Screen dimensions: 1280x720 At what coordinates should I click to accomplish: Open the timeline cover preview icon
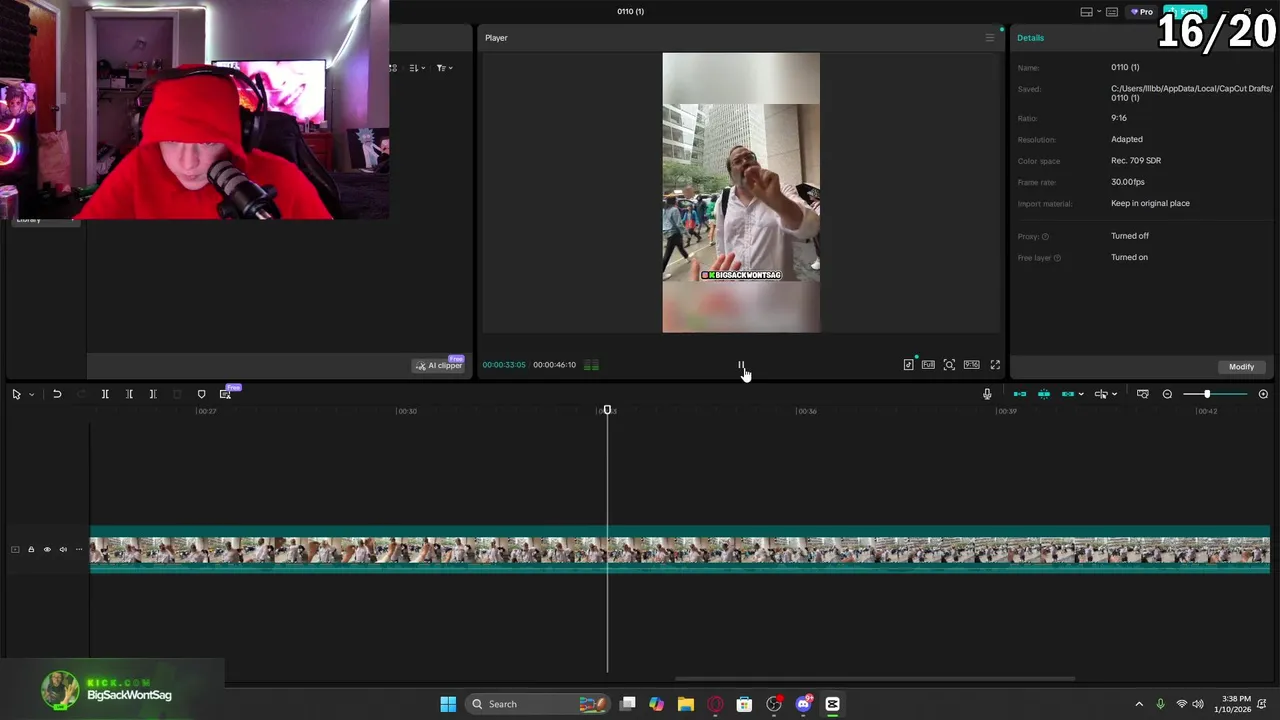click(x=1143, y=394)
